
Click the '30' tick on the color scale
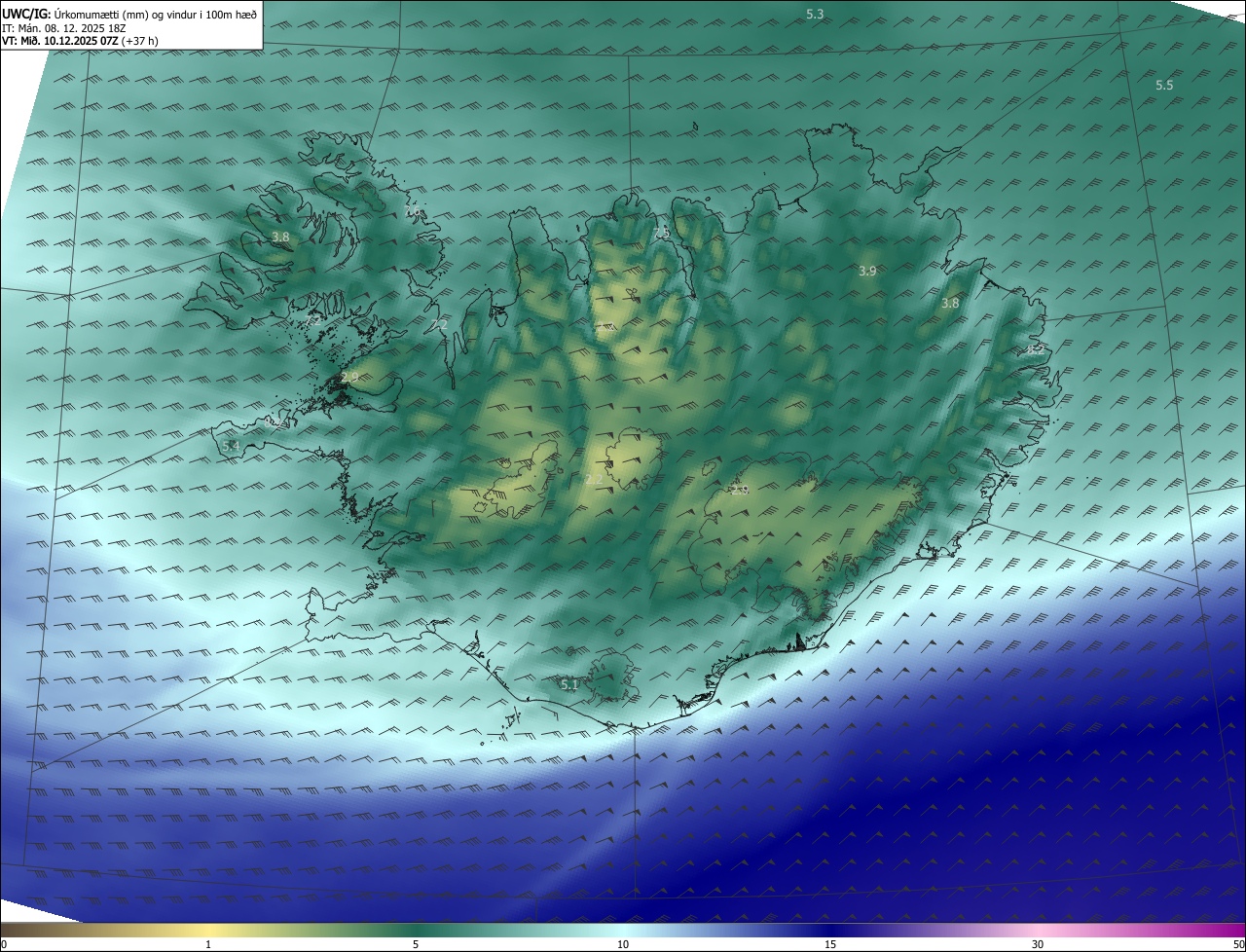pyautogui.click(x=1038, y=945)
